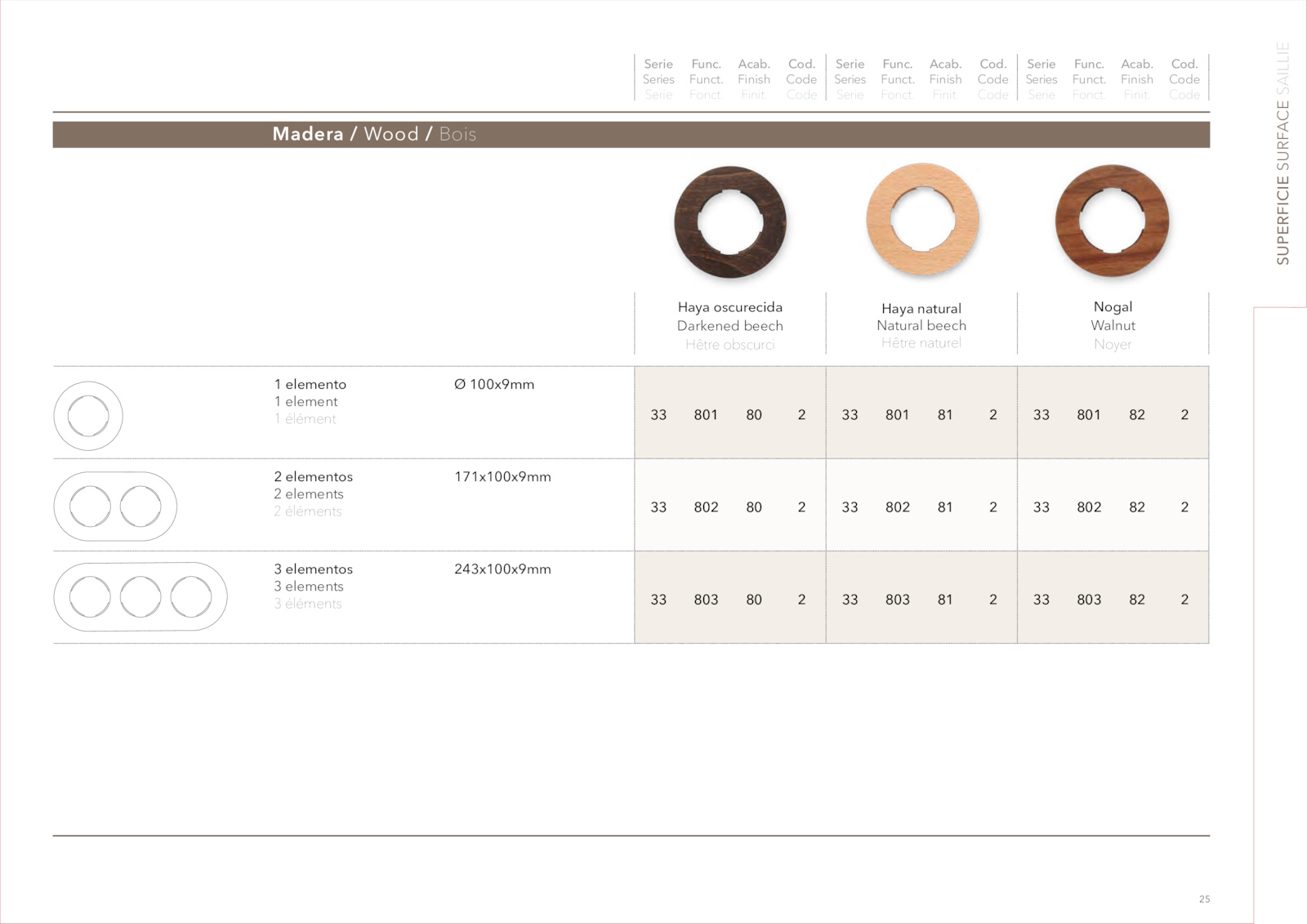Click the 'Ø 100x9mm' dimension
1307x924 pixels.
click(x=494, y=384)
